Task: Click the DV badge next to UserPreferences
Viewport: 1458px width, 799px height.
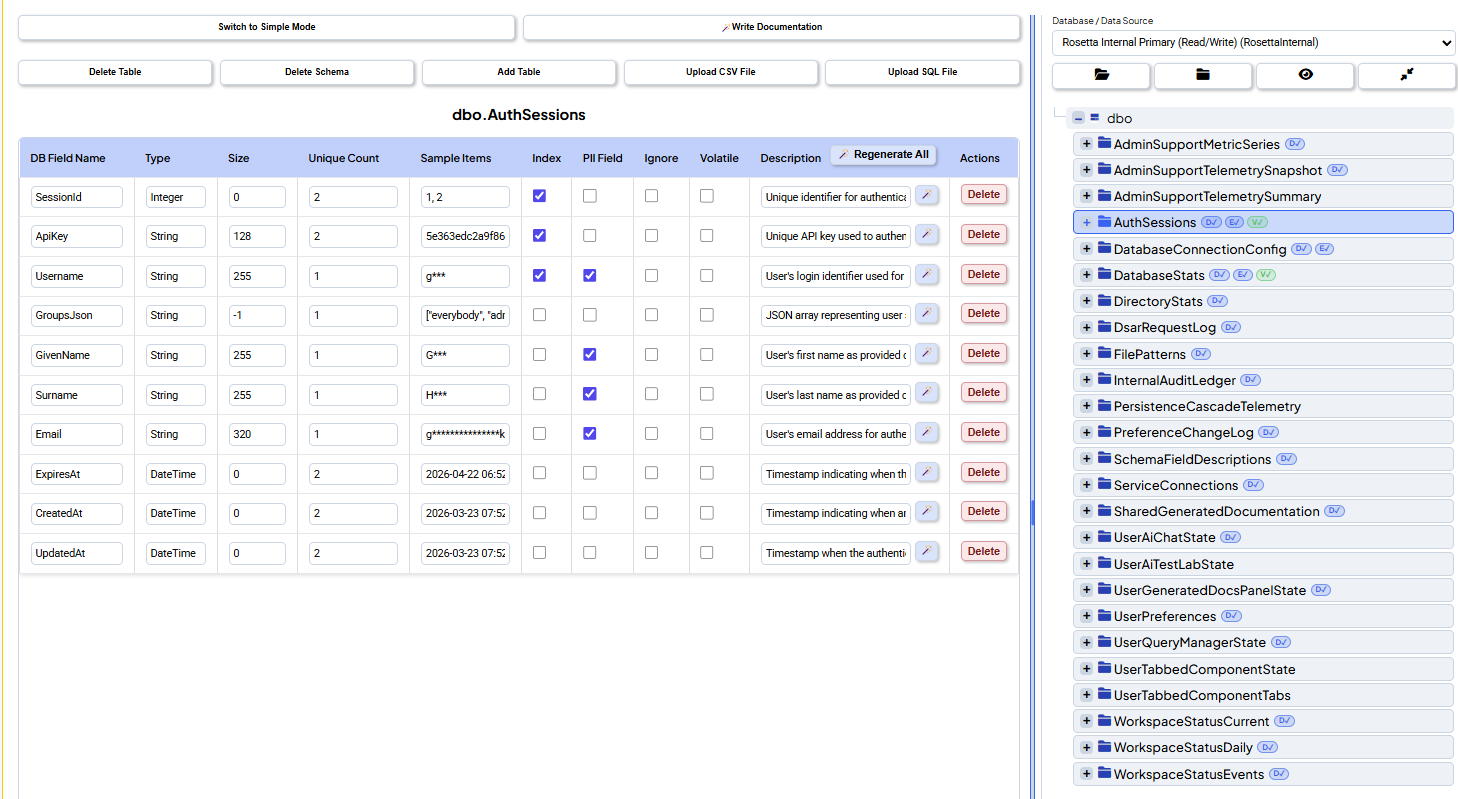Action: 1229,615
